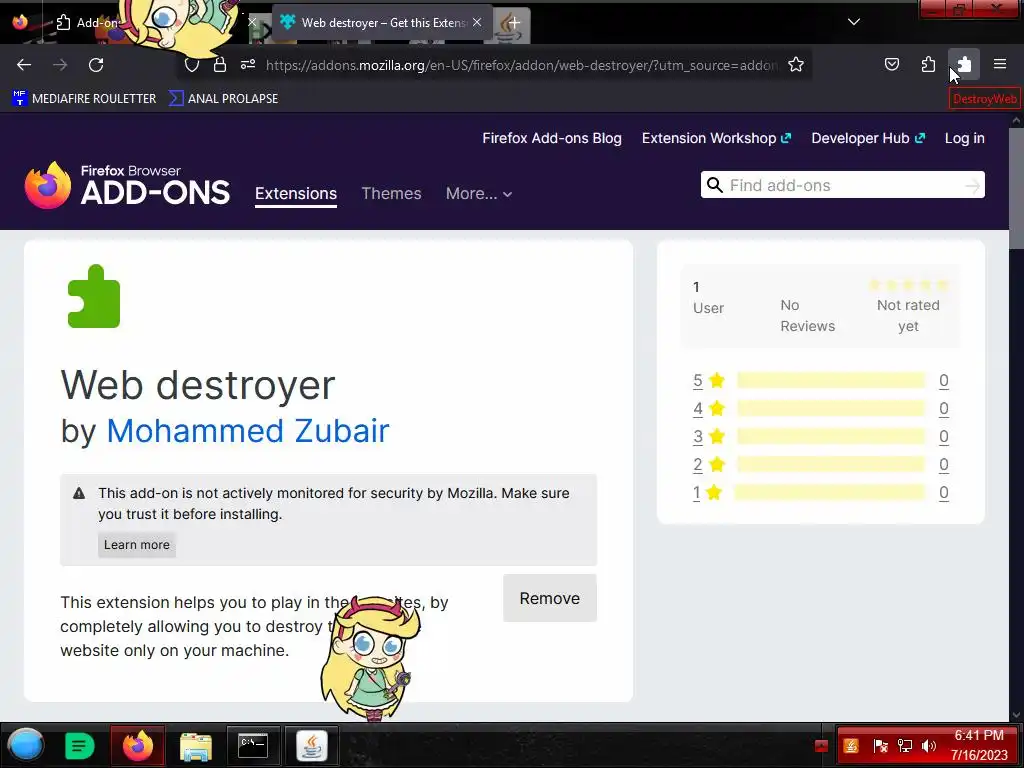The image size is (1024, 768).
Task: Select the Web destroyer tab
Action: coord(382,23)
